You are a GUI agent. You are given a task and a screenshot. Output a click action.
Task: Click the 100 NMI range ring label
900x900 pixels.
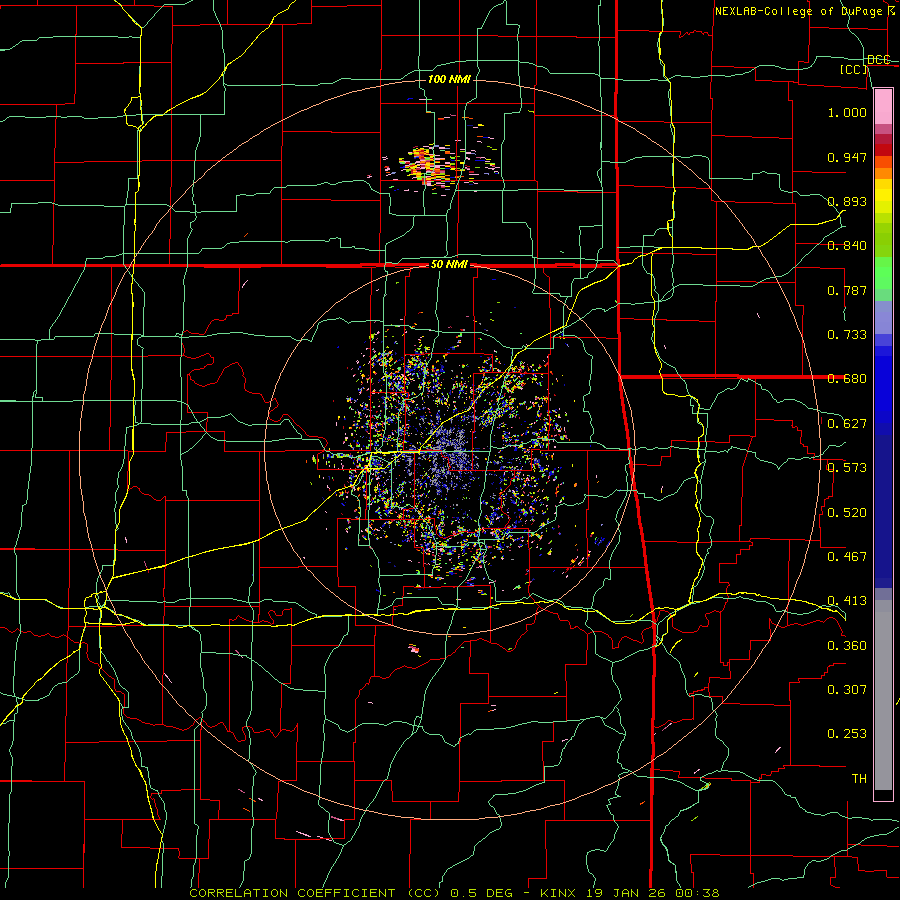[449, 79]
